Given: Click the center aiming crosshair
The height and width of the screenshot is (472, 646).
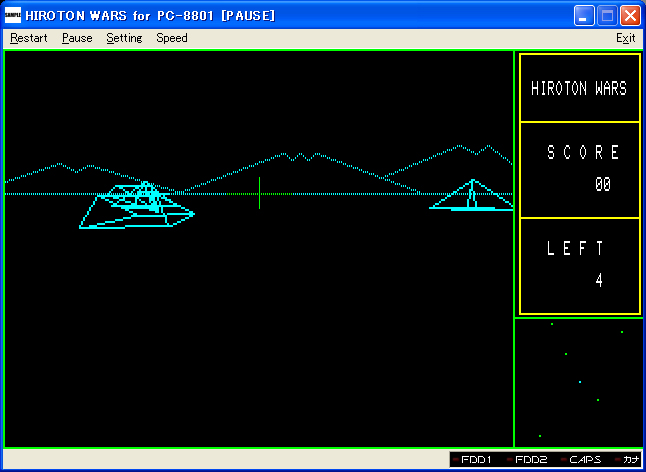Looking at the screenshot, I should pyautogui.click(x=259, y=193).
